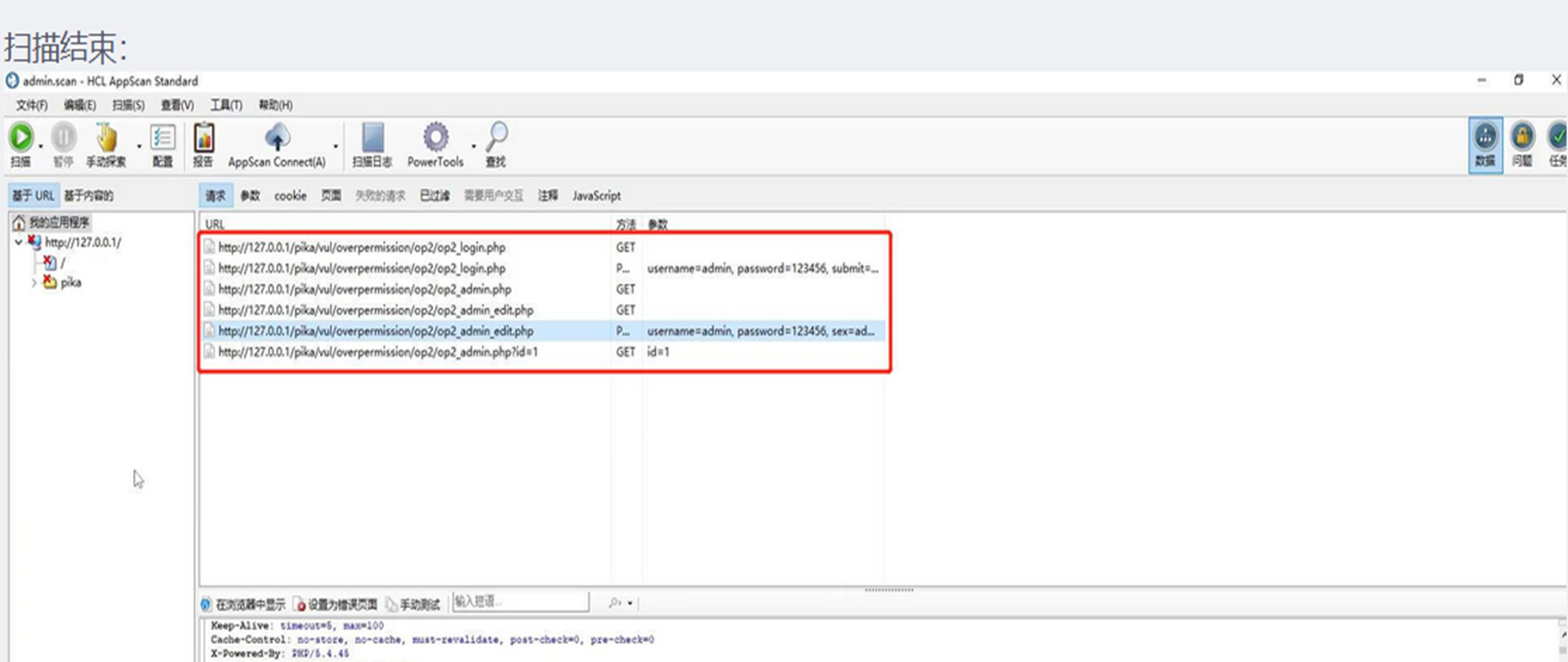Screen dimensions: 1568x662
Task: Sort by the 方法 column header
Action: (x=627, y=224)
